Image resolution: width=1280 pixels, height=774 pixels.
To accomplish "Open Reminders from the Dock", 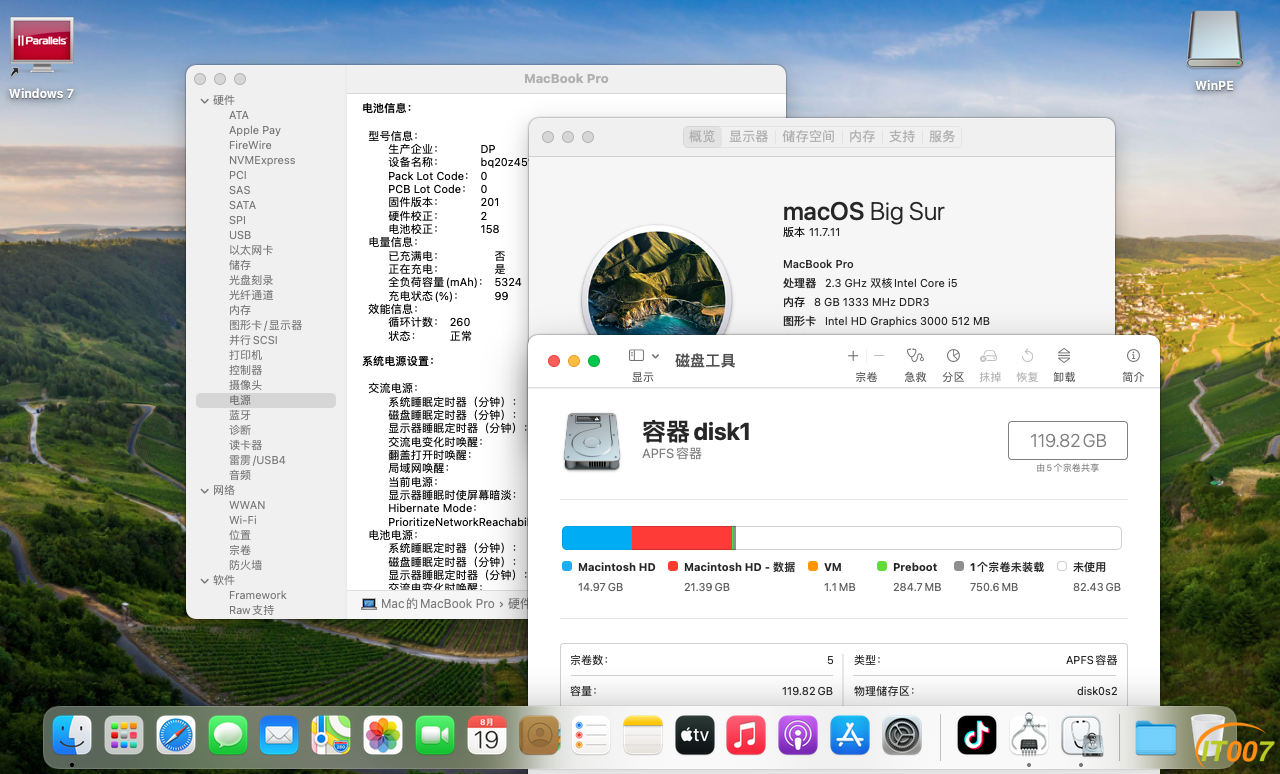I will click(591, 736).
